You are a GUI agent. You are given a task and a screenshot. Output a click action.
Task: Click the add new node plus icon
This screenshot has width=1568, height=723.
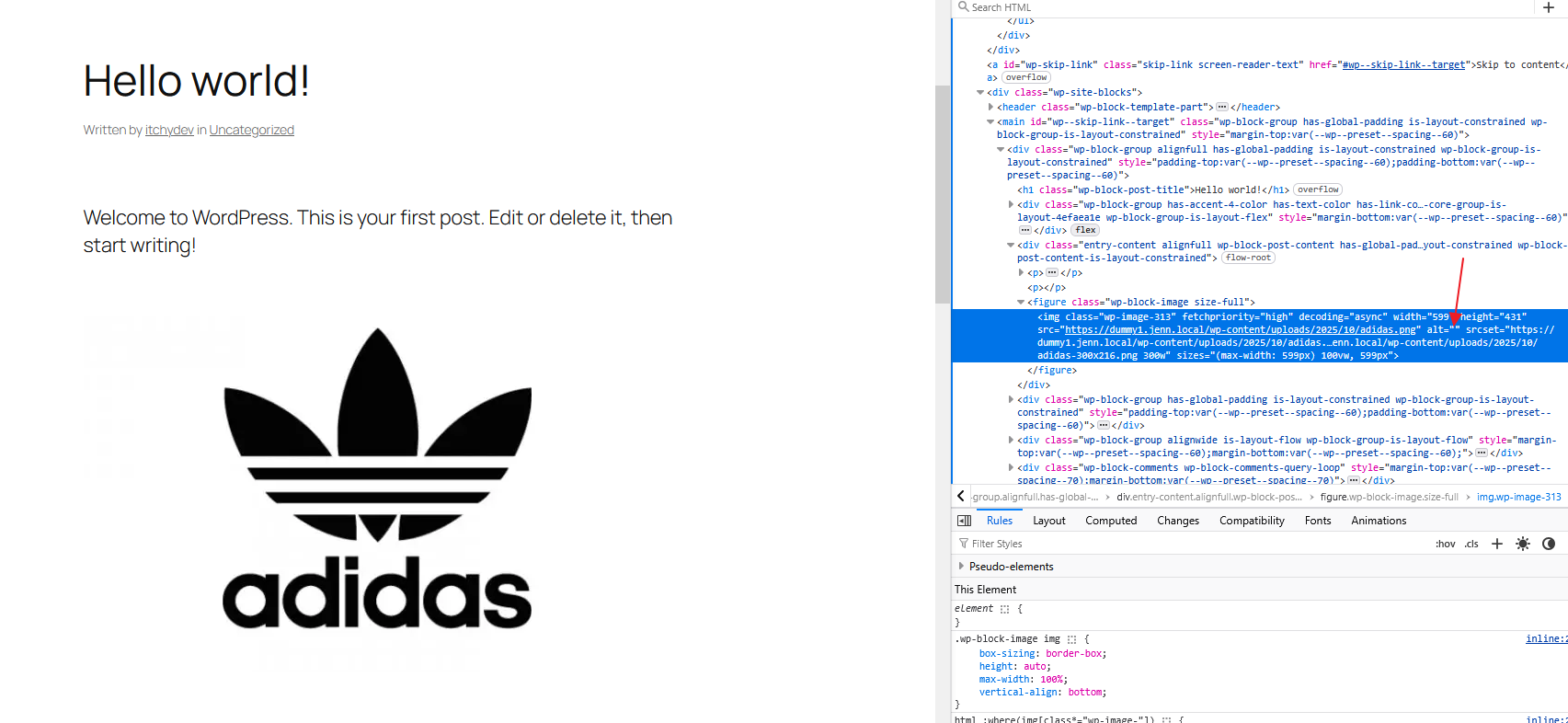[1549, 7]
